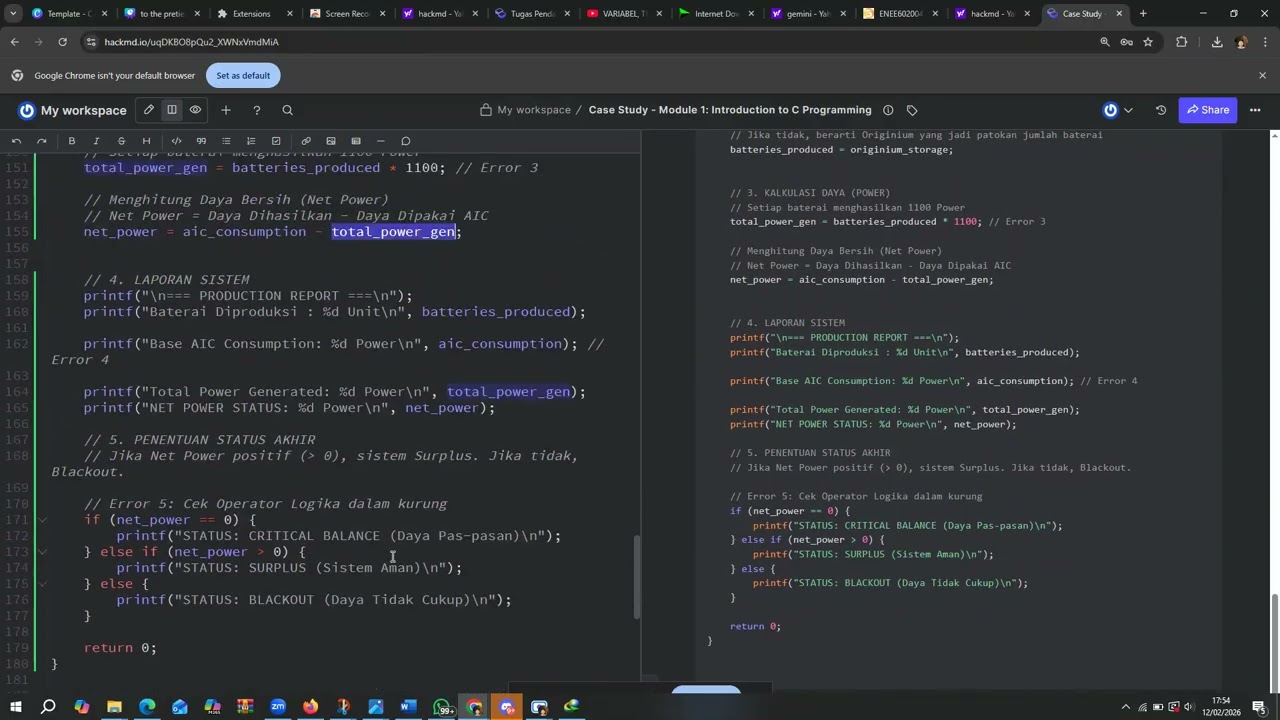Open the help question mark menu
This screenshot has height=720, width=1280.
pyautogui.click(x=256, y=110)
